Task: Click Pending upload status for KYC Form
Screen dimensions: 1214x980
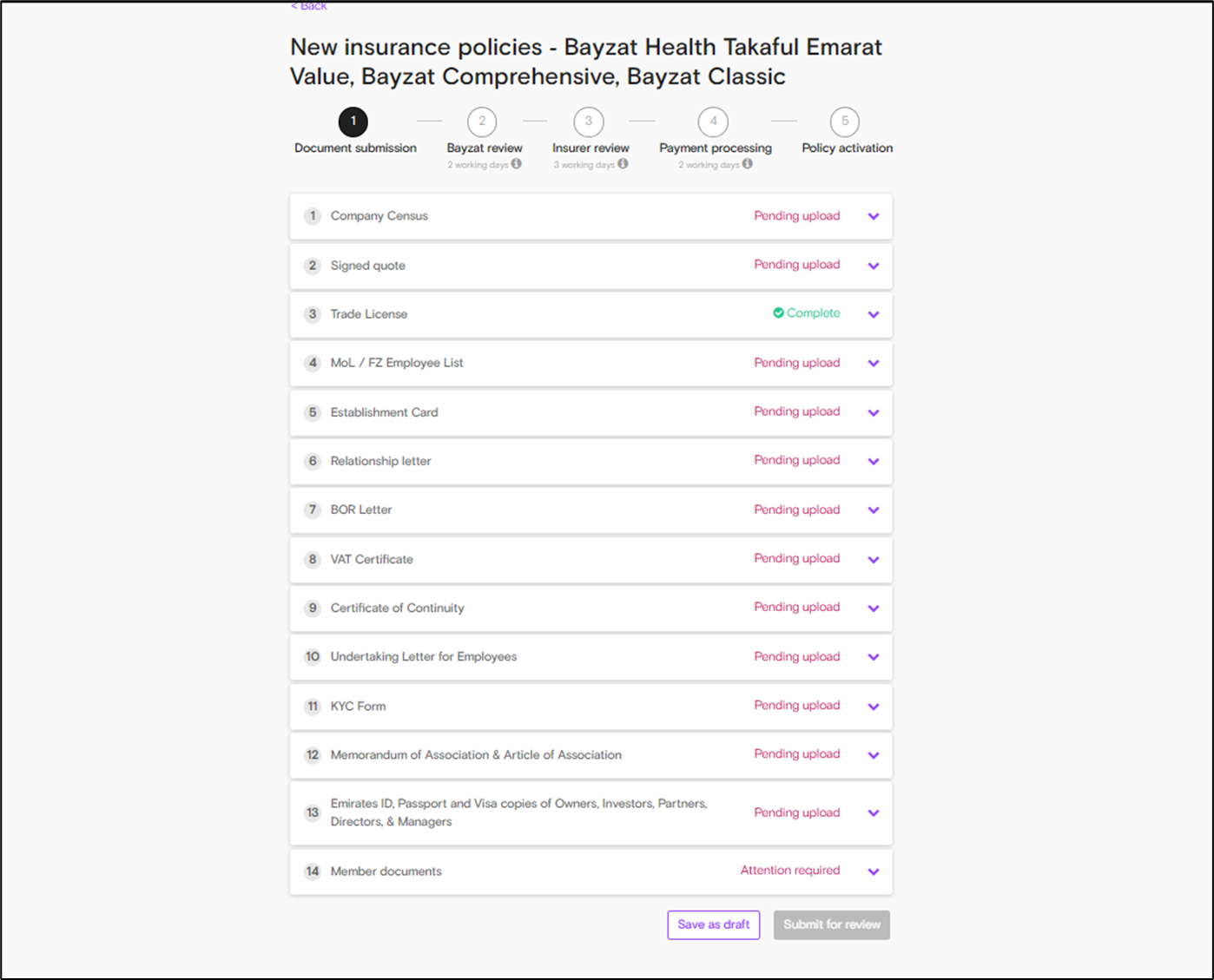Action: point(797,706)
